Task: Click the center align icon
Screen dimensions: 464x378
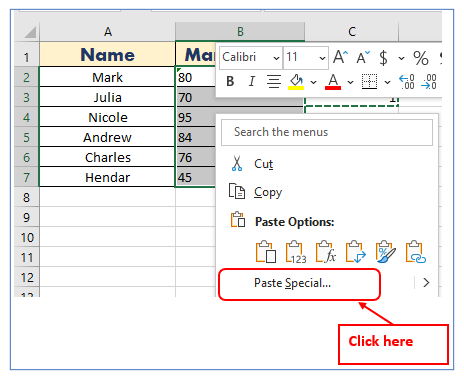Action: pyautogui.click(x=274, y=81)
